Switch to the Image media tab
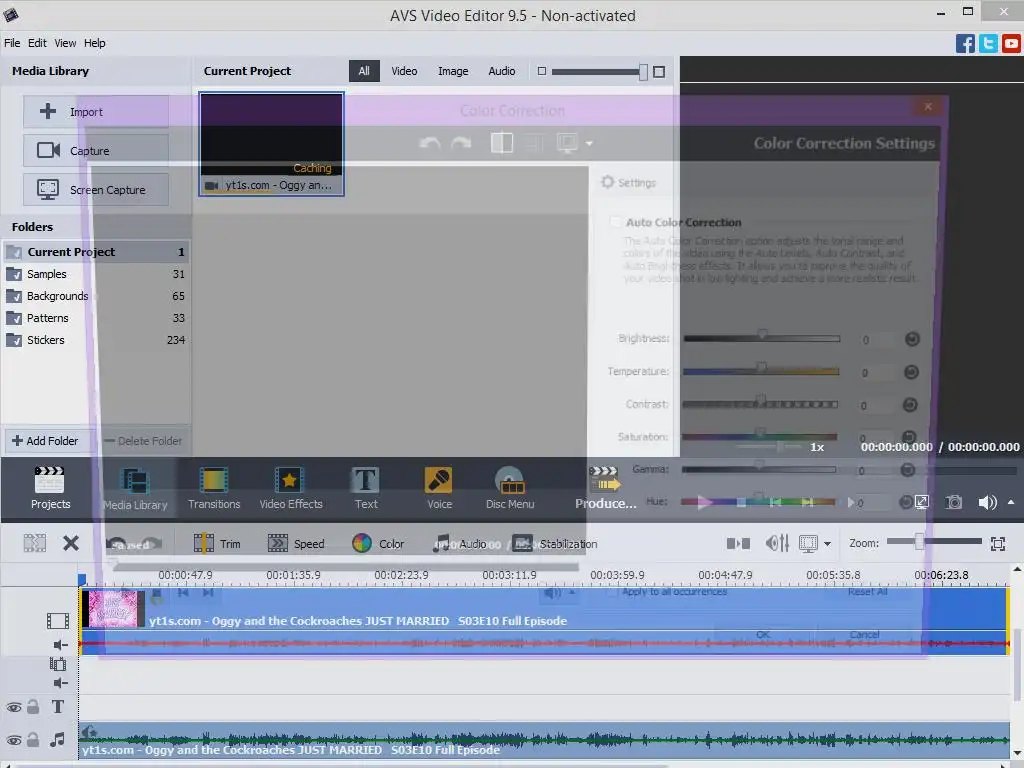Image resolution: width=1024 pixels, height=768 pixels. click(453, 71)
